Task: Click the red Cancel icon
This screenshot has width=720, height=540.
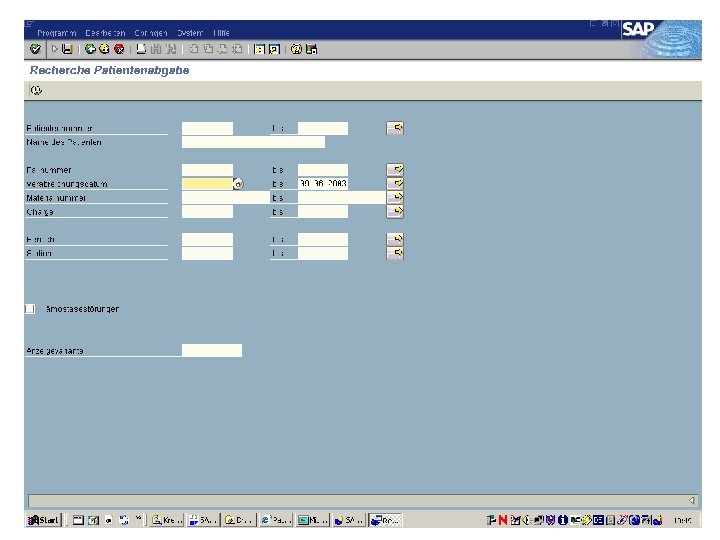Action: pos(119,49)
